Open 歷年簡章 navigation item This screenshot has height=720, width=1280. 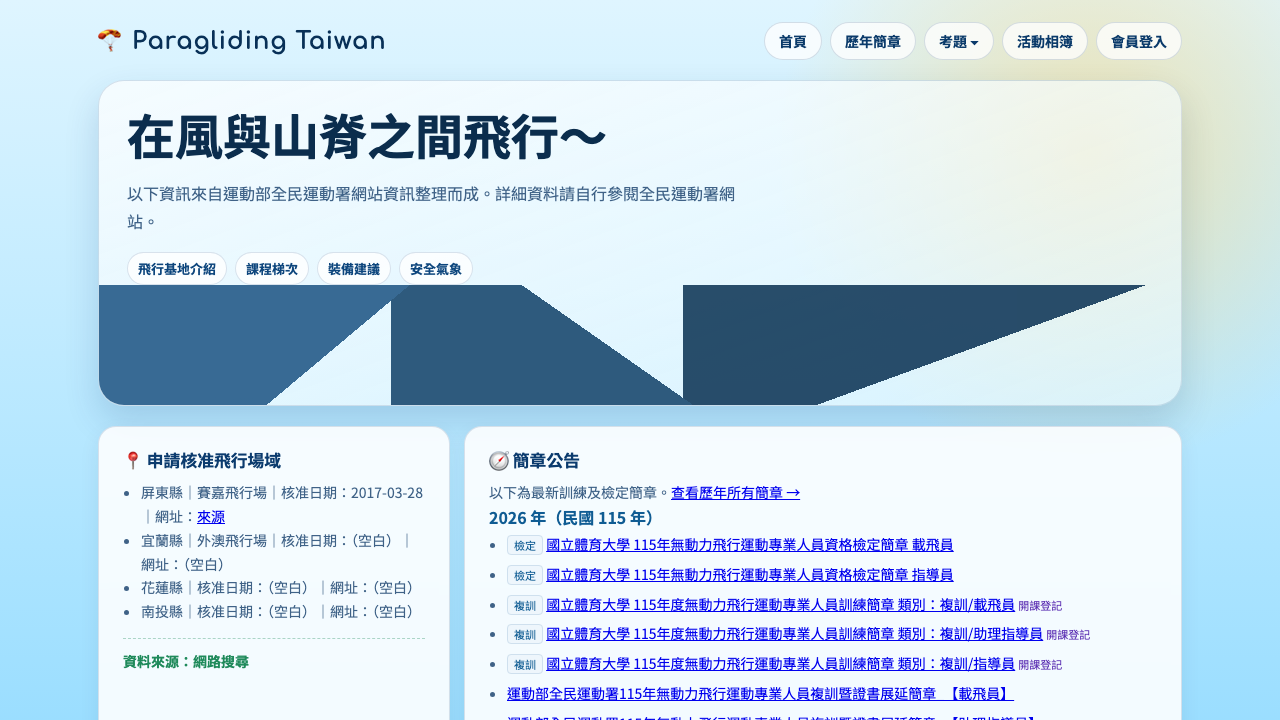coord(873,41)
